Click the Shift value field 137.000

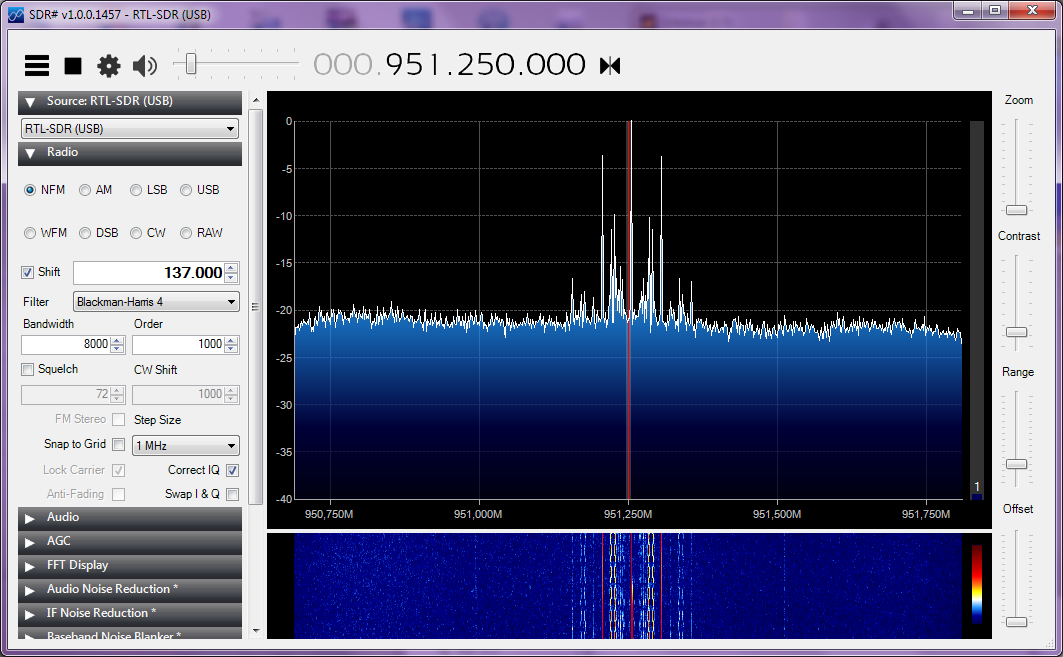pos(148,273)
